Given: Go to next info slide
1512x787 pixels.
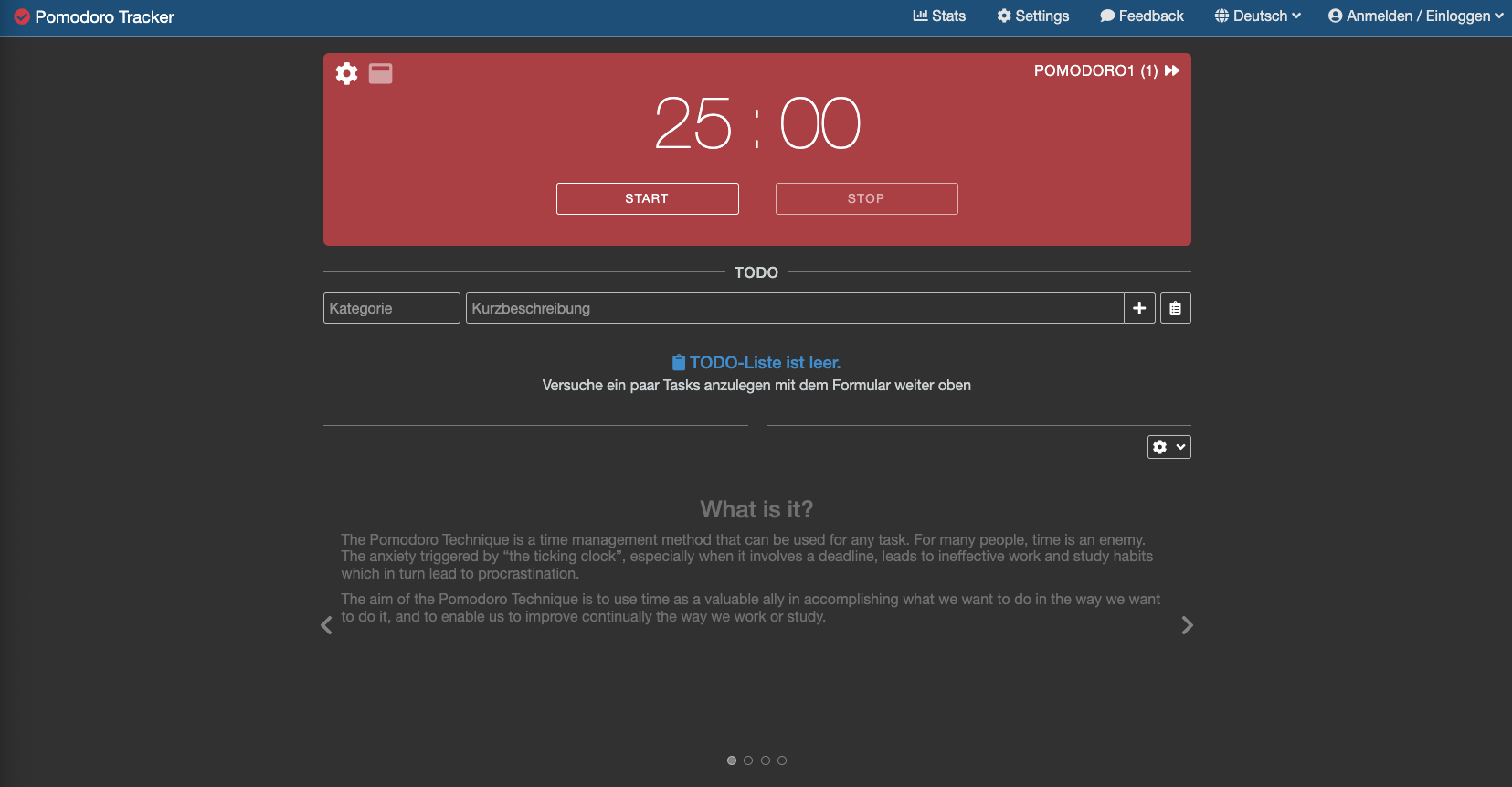Looking at the screenshot, I should coord(1187,625).
